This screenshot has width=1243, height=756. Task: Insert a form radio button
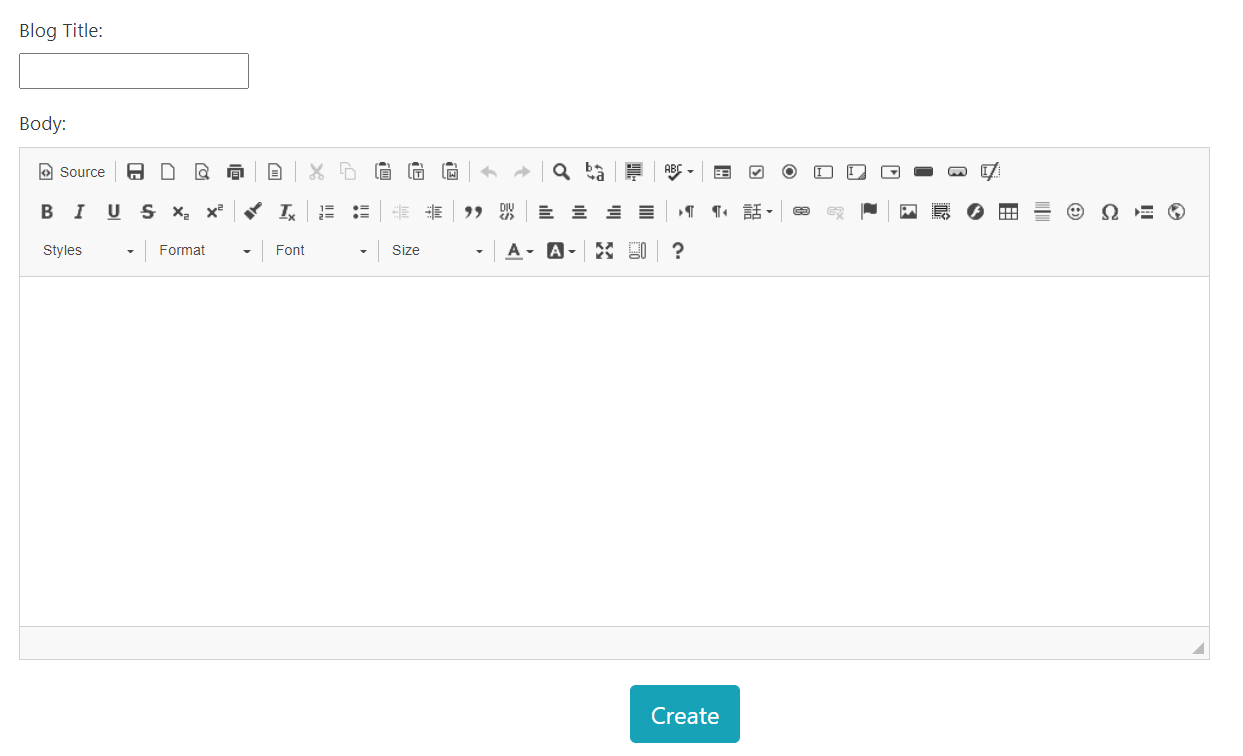point(789,171)
